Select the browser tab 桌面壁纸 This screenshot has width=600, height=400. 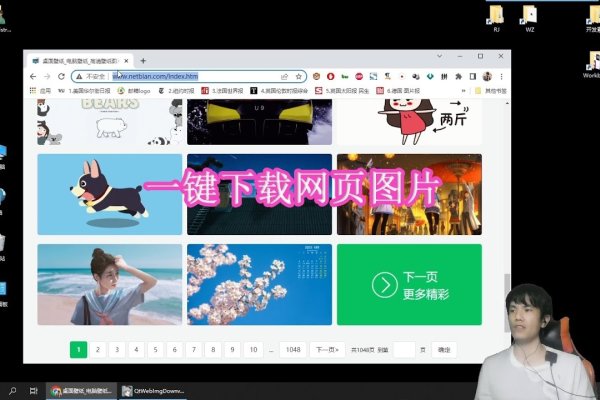pos(80,61)
